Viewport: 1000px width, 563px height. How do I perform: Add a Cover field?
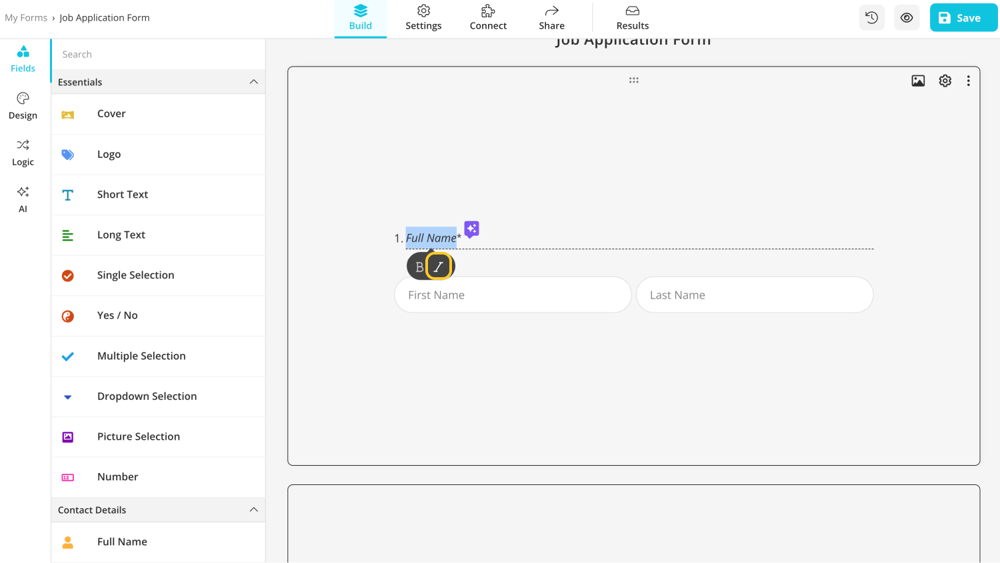point(158,113)
